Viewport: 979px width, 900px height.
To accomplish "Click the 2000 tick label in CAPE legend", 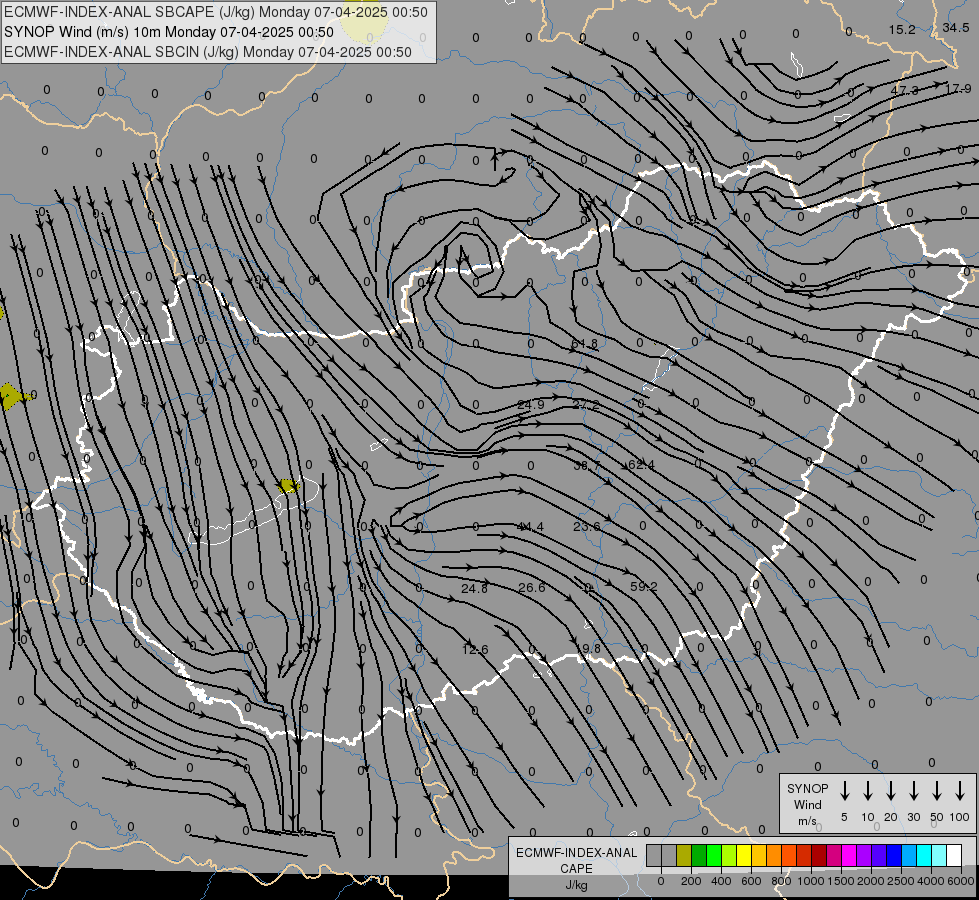I will pos(871,881).
